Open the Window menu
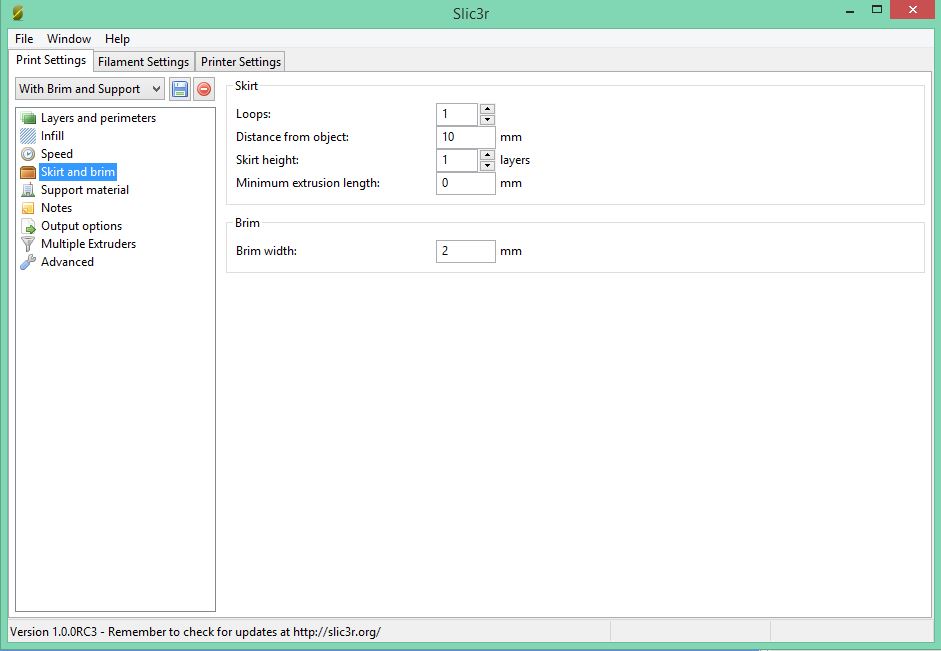The width and height of the screenshot is (941, 651). 69,39
